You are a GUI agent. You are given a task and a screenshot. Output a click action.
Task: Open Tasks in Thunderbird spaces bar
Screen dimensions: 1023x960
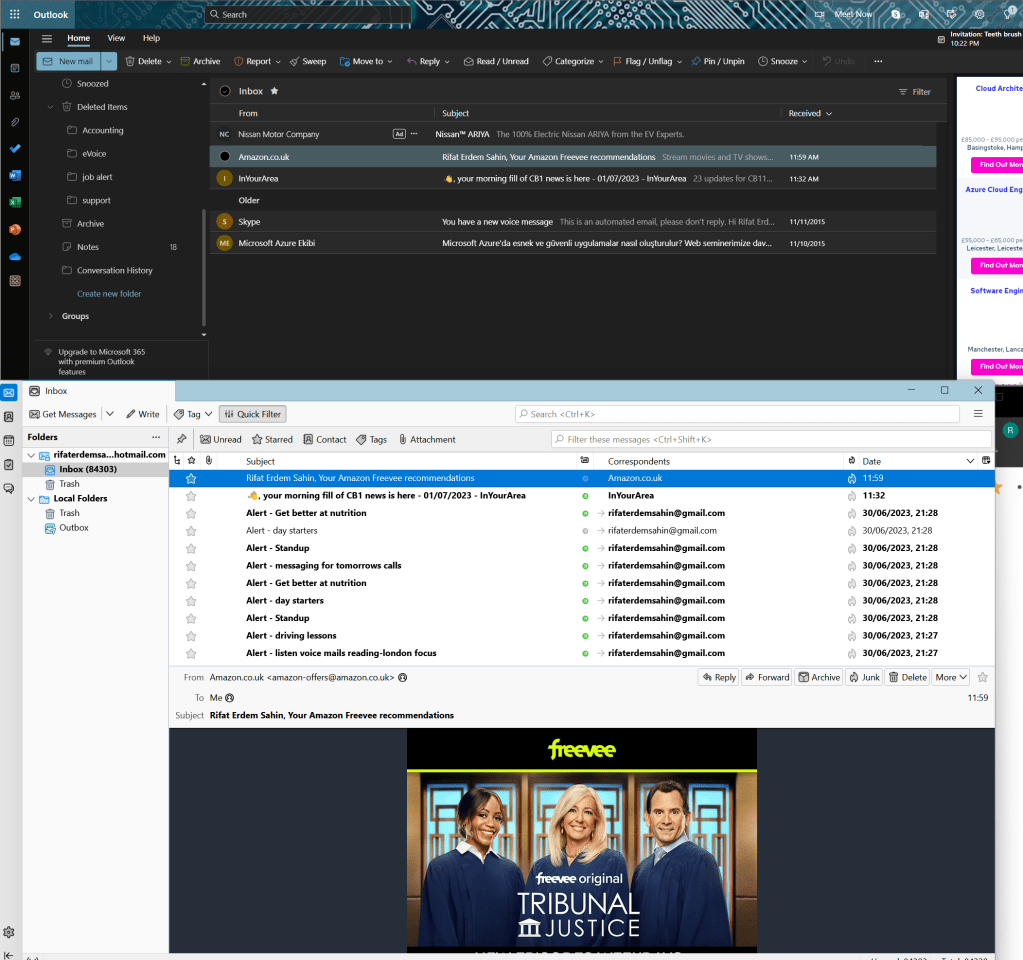9,465
